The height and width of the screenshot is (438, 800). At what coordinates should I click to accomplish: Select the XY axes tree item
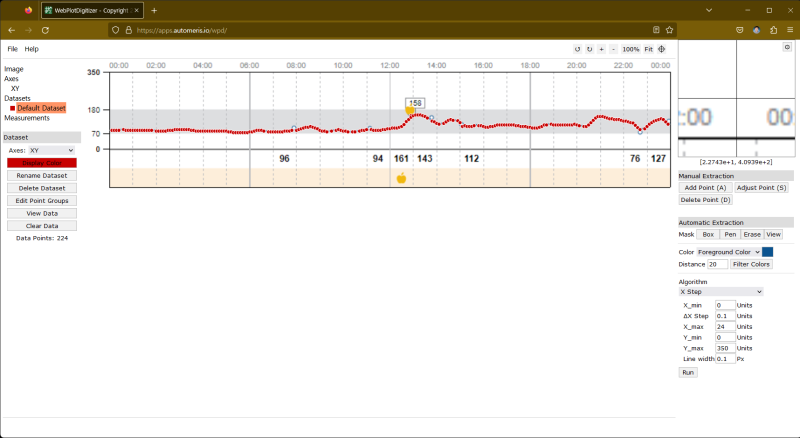point(15,88)
